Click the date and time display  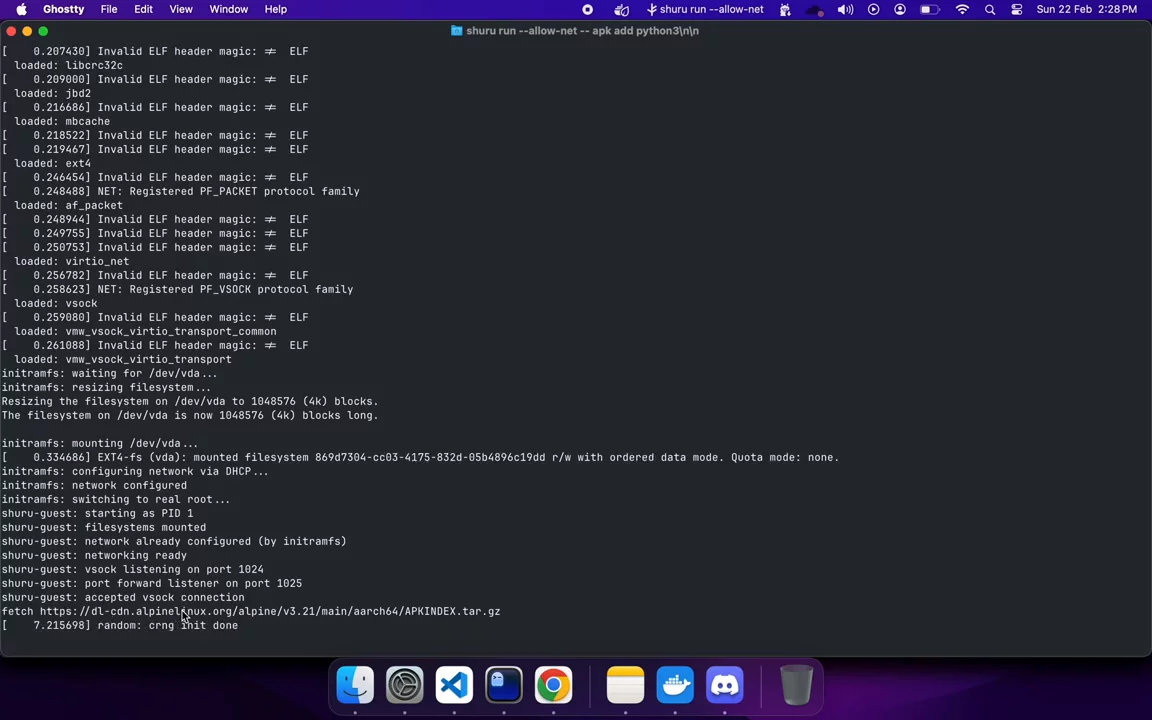point(1086,9)
